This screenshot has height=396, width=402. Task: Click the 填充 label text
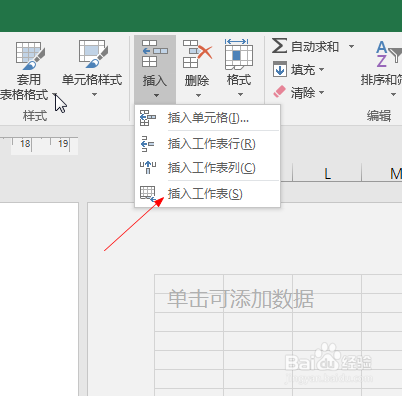pyautogui.click(x=303, y=70)
